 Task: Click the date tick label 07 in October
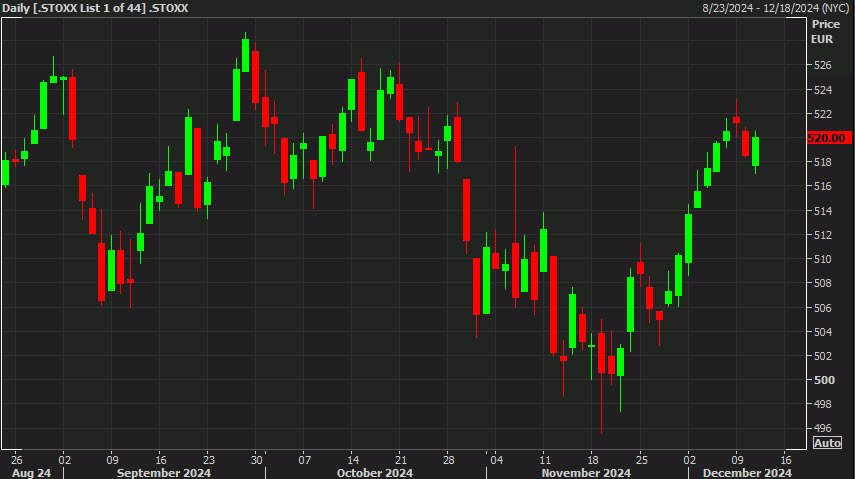coord(304,459)
